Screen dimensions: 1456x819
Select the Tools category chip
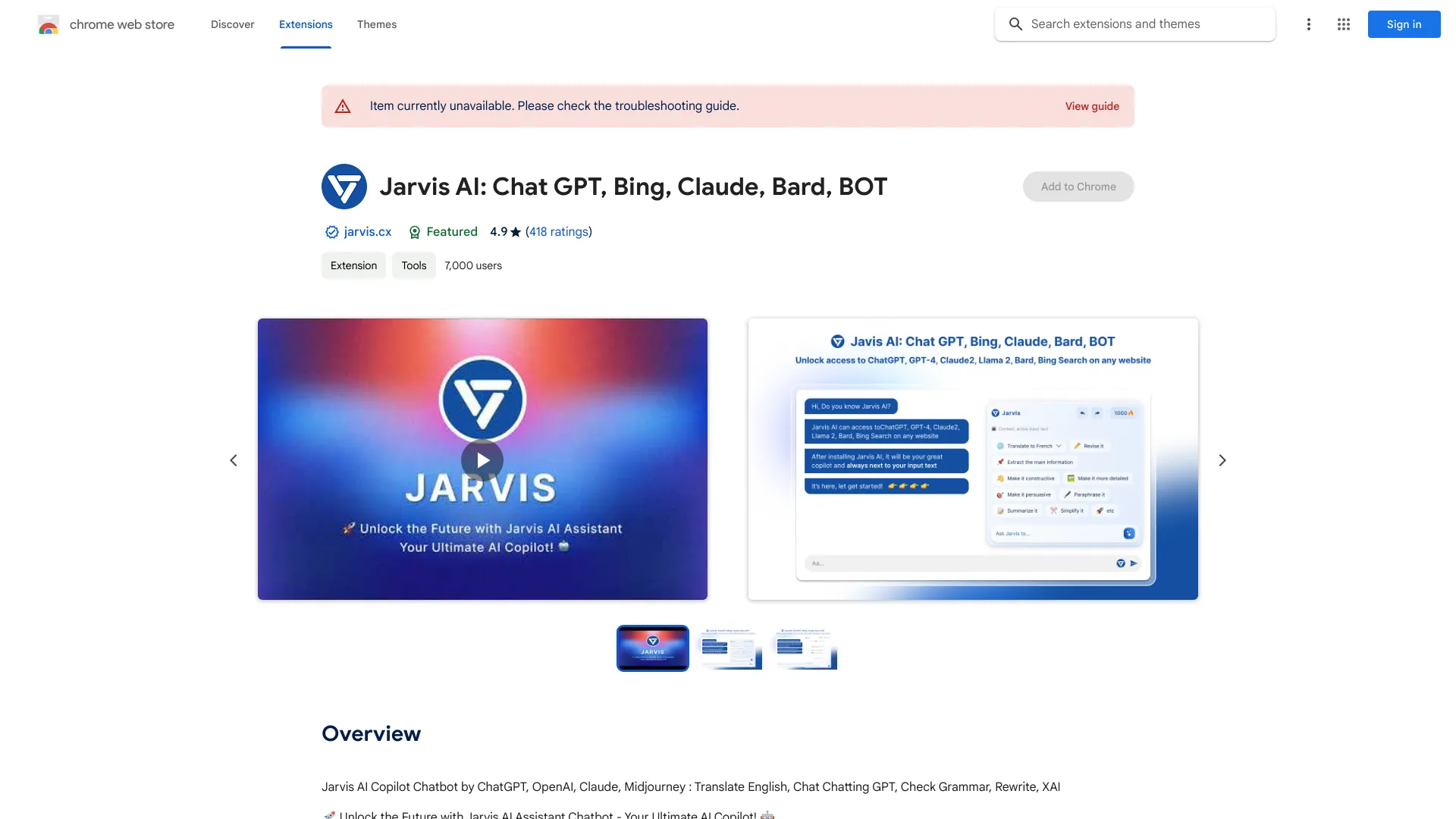[x=414, y=265]
